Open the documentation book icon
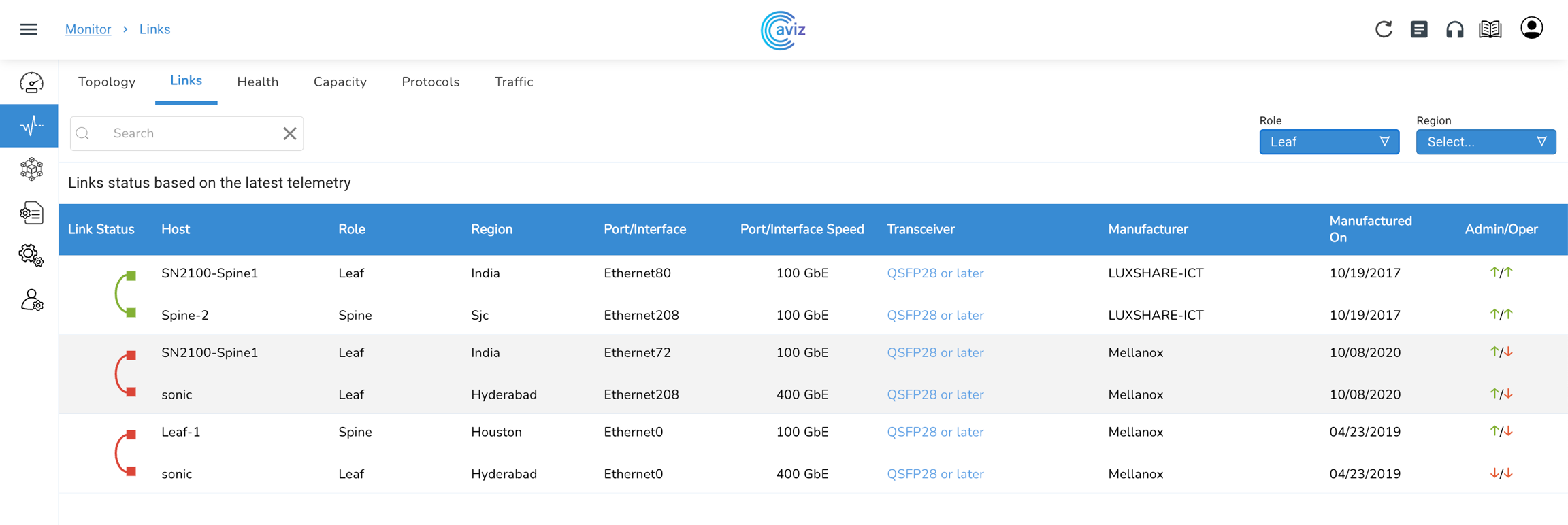The image size is (1568, 525). coord(1490,29)
